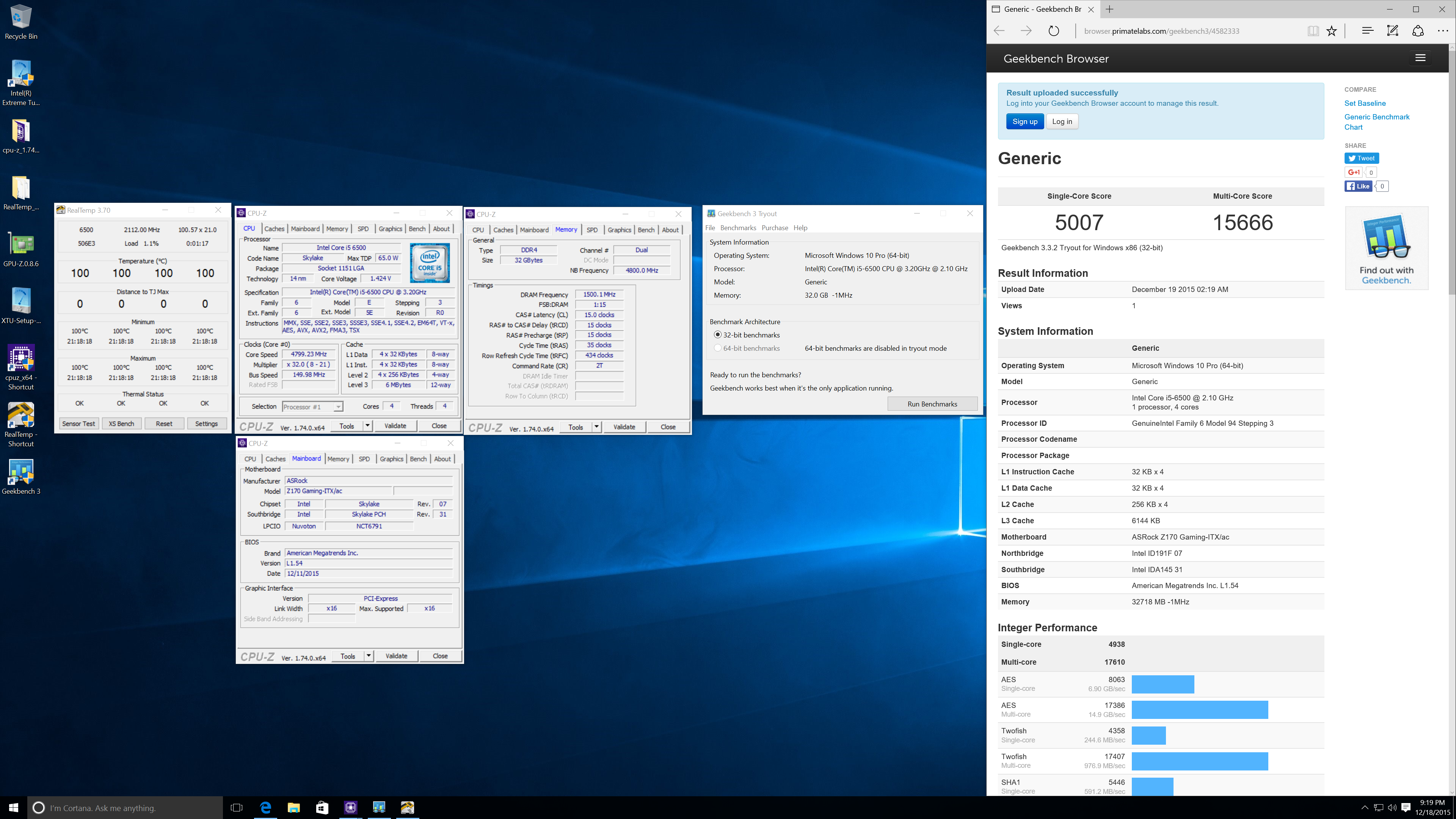This screenshot has height=819, width=1456.
Task: Refresh the Geekbench Browser page
Action: coord(1054,31)
